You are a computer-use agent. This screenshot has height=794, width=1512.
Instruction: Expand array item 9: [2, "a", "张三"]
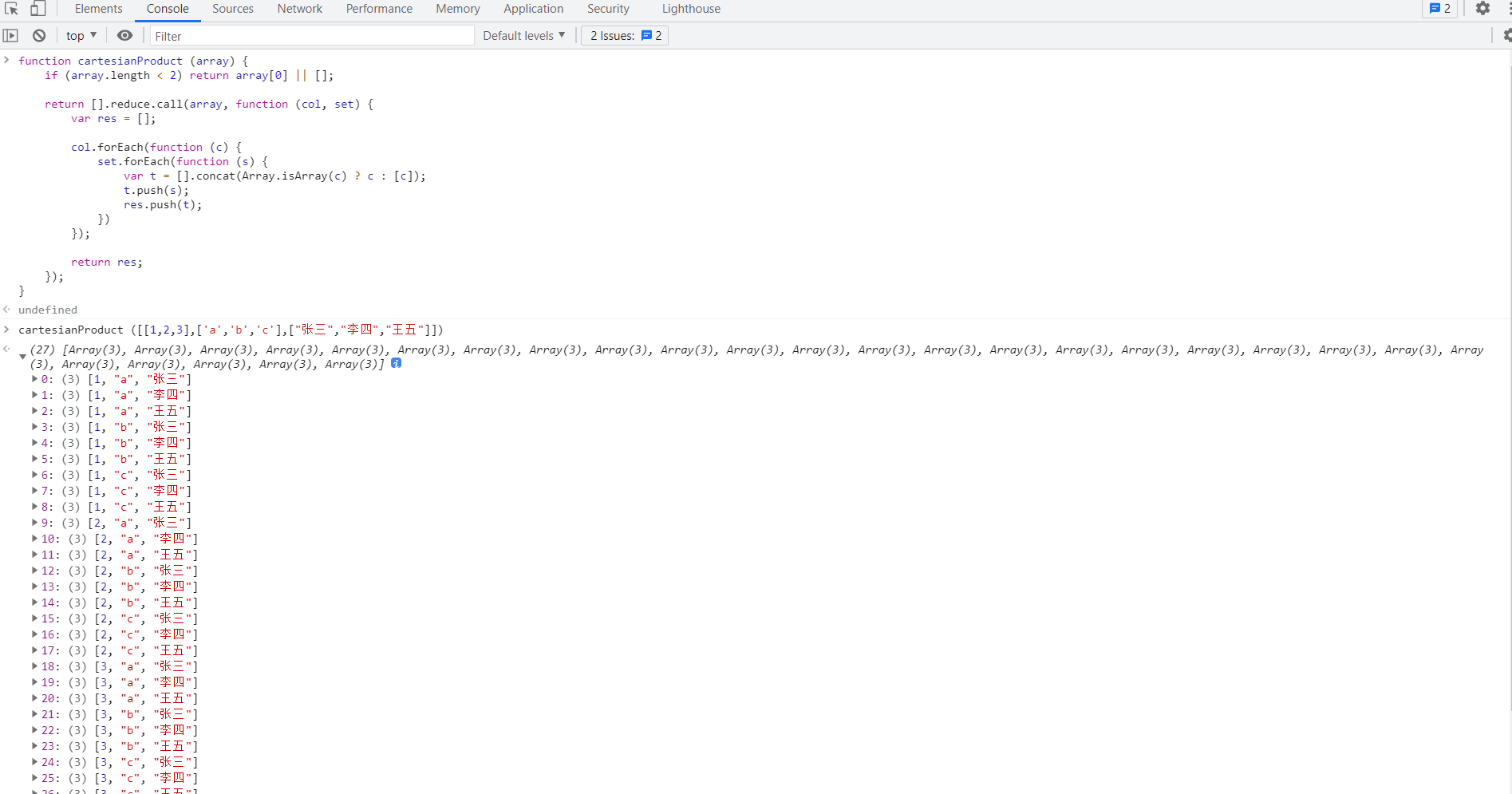(x=34, y=523)
